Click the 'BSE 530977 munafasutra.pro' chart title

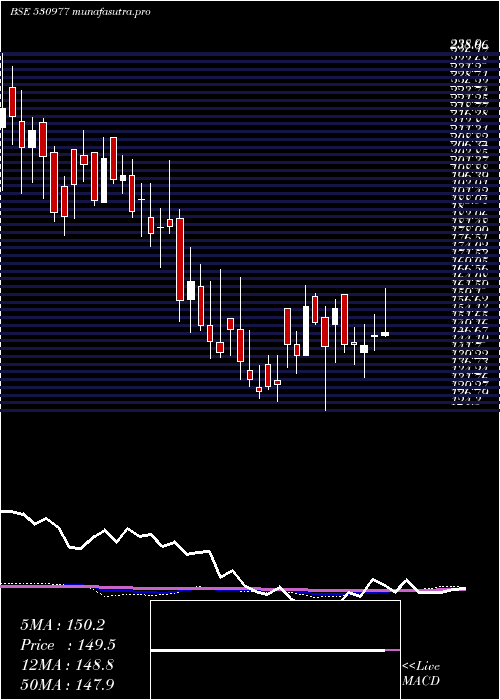(x=80, y=12)
